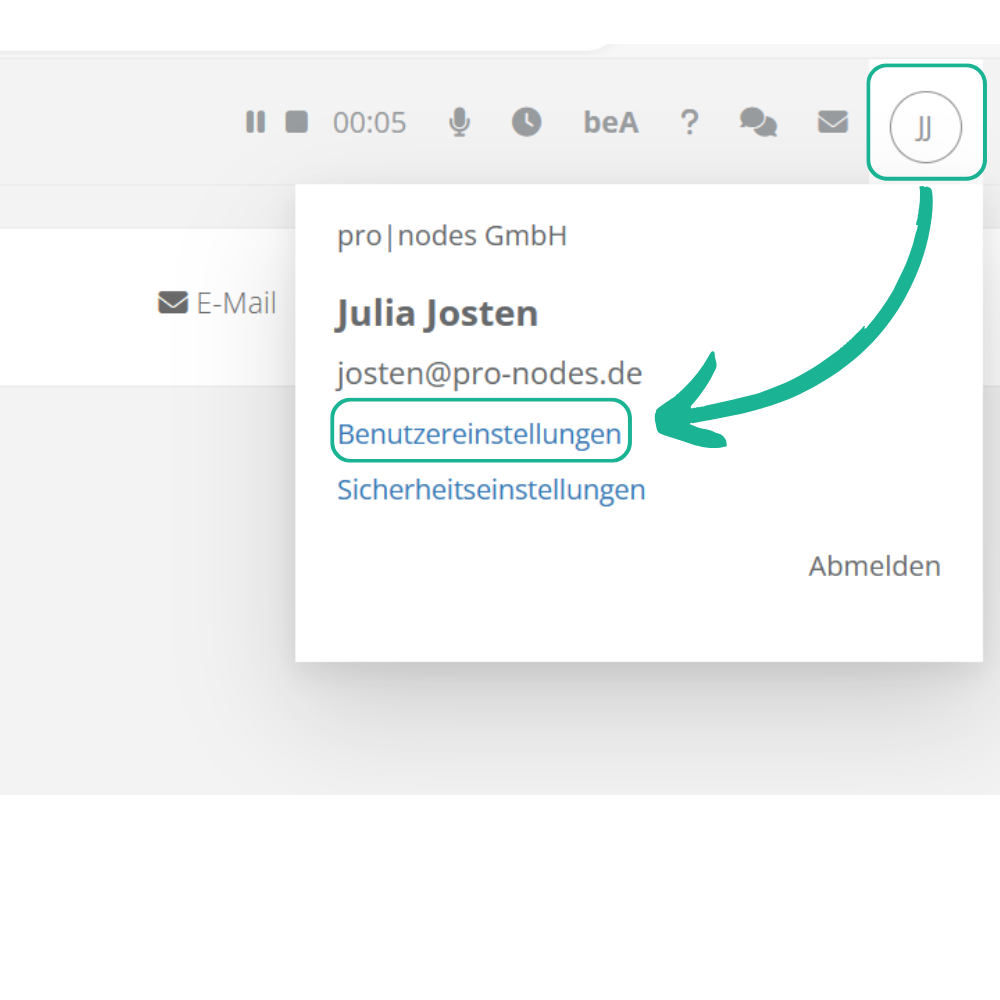The image size is (1000, 1000).
Task: Click the josten@pro-nodes.de email address
Action: (x=489, y=374)
